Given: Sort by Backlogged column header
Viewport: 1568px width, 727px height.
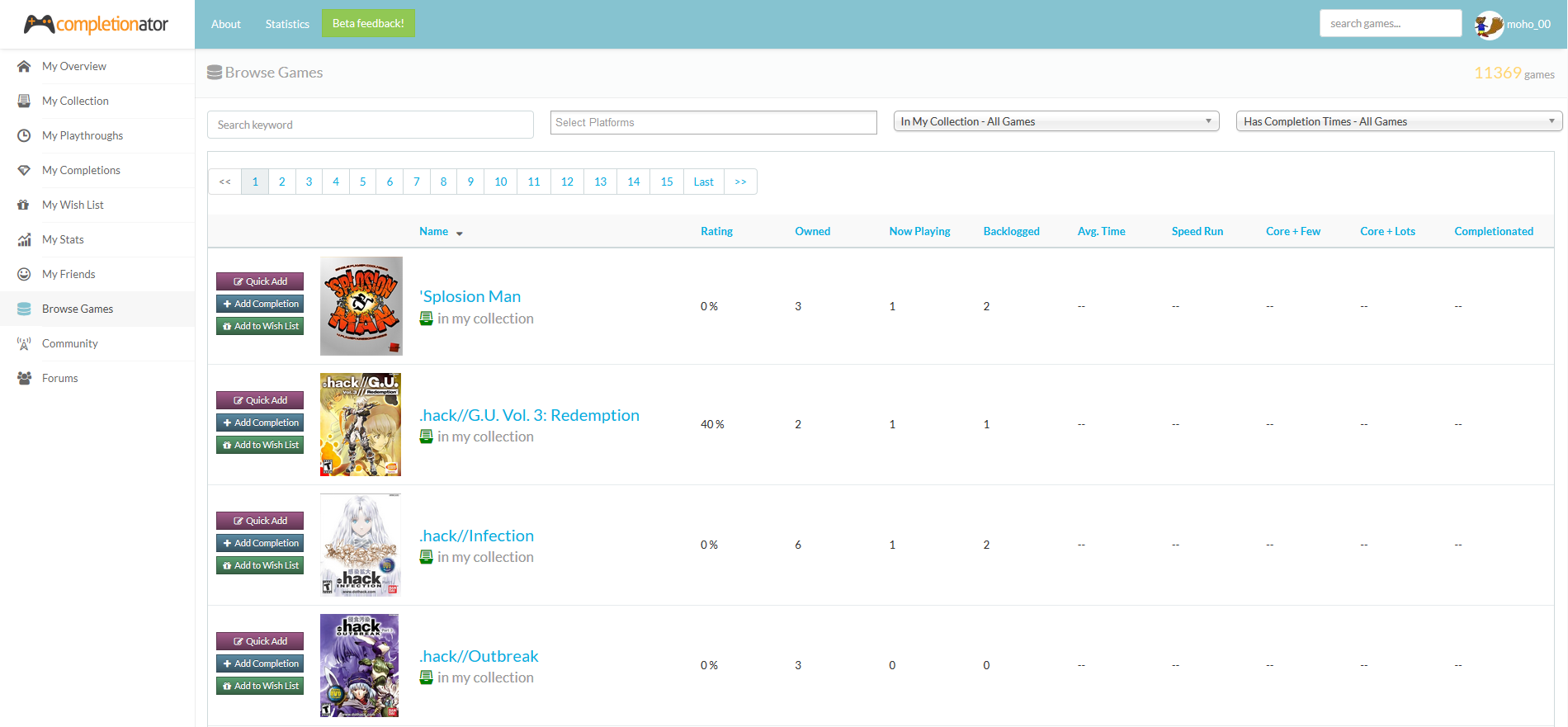Looking at the screenshot, I should point(1012,231).
